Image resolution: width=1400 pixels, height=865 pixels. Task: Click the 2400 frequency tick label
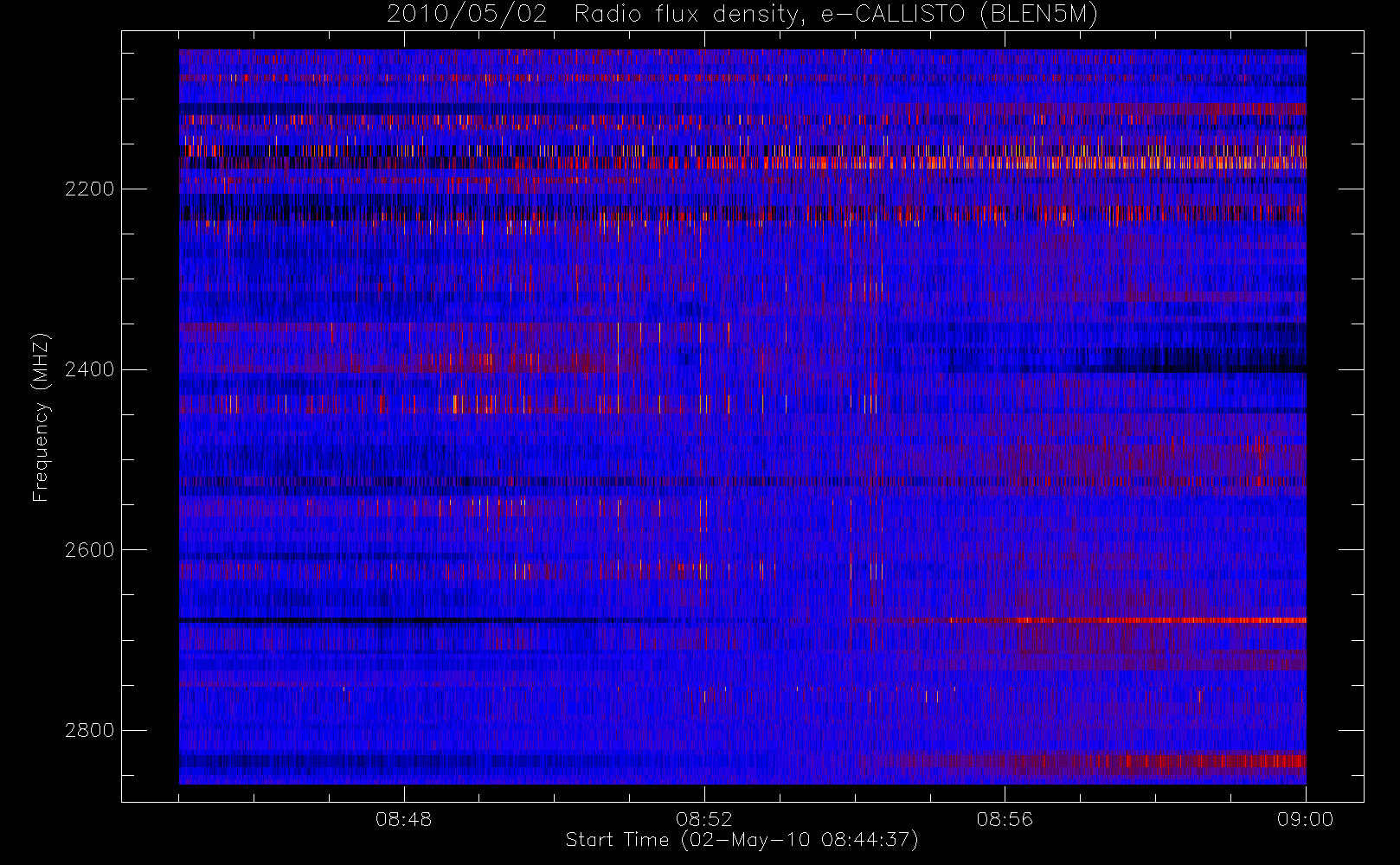[x=89, y=370]
